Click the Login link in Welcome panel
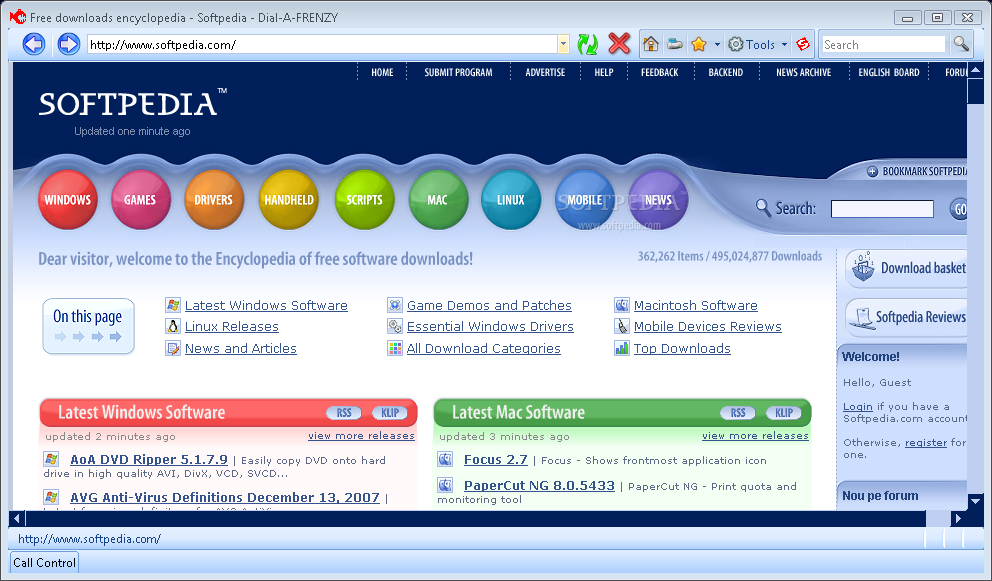 click(858, 407)
